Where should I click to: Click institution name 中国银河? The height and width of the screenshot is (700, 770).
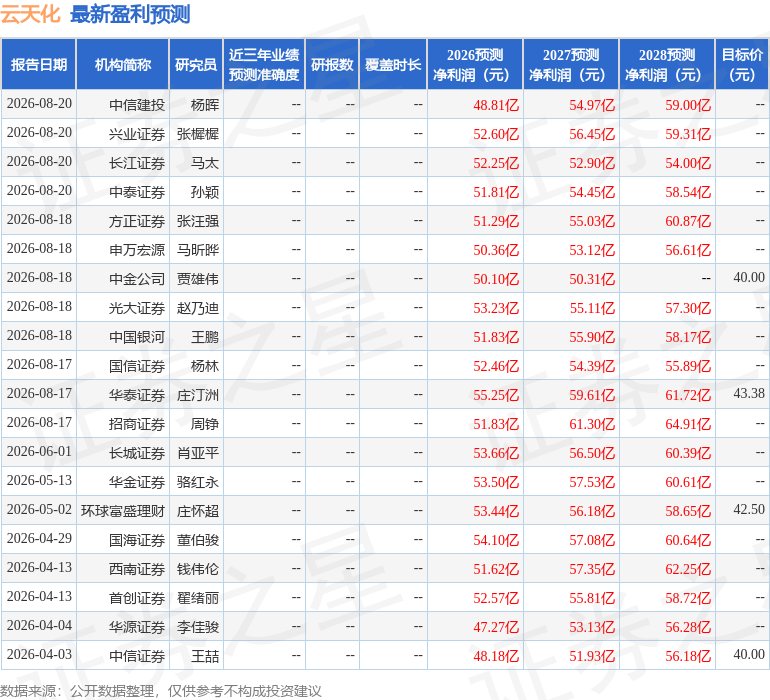coord(137,336)
